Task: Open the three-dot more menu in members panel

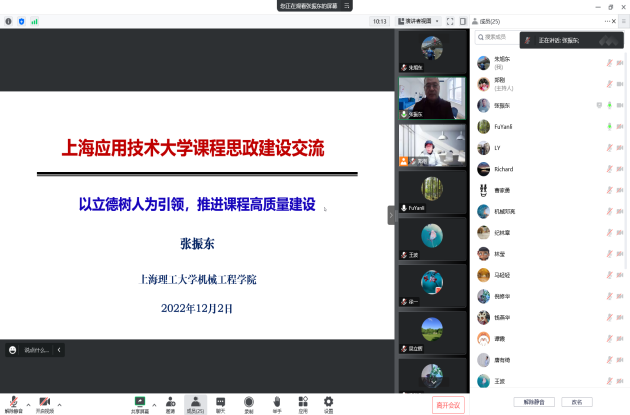Action: point(607,21)
